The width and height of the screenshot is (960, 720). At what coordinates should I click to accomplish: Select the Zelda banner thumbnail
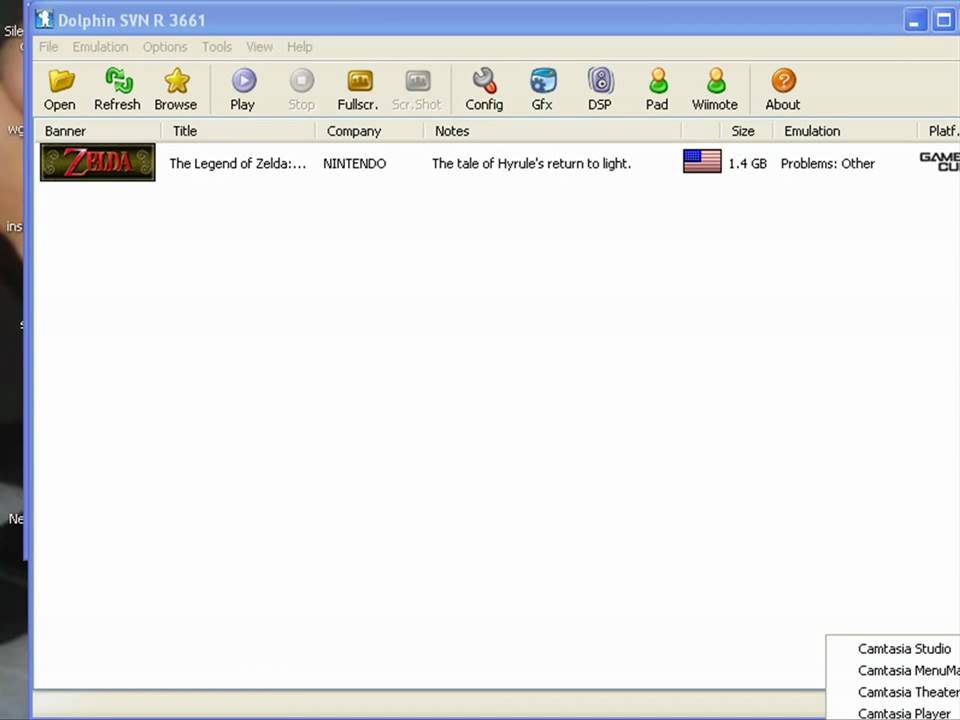coord(98,162)
